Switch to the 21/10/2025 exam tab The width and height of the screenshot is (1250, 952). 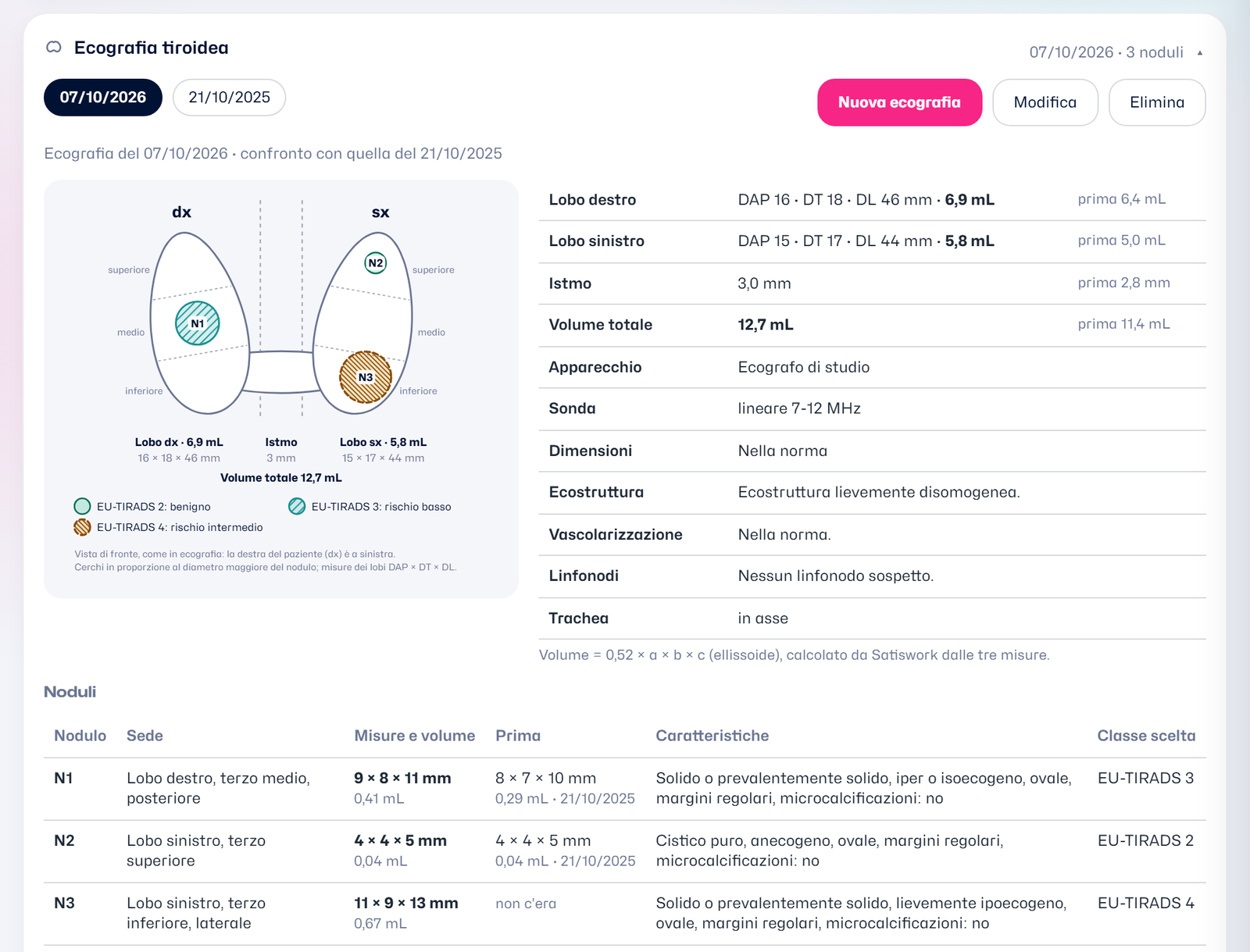(x=229, y=98)
